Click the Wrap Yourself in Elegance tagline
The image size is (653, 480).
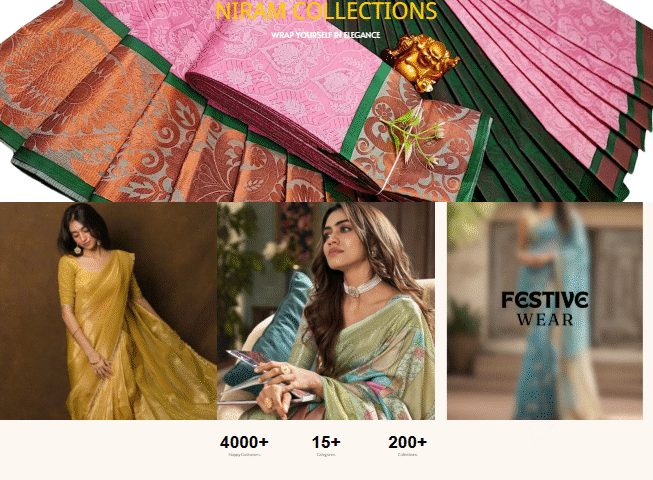325,35
